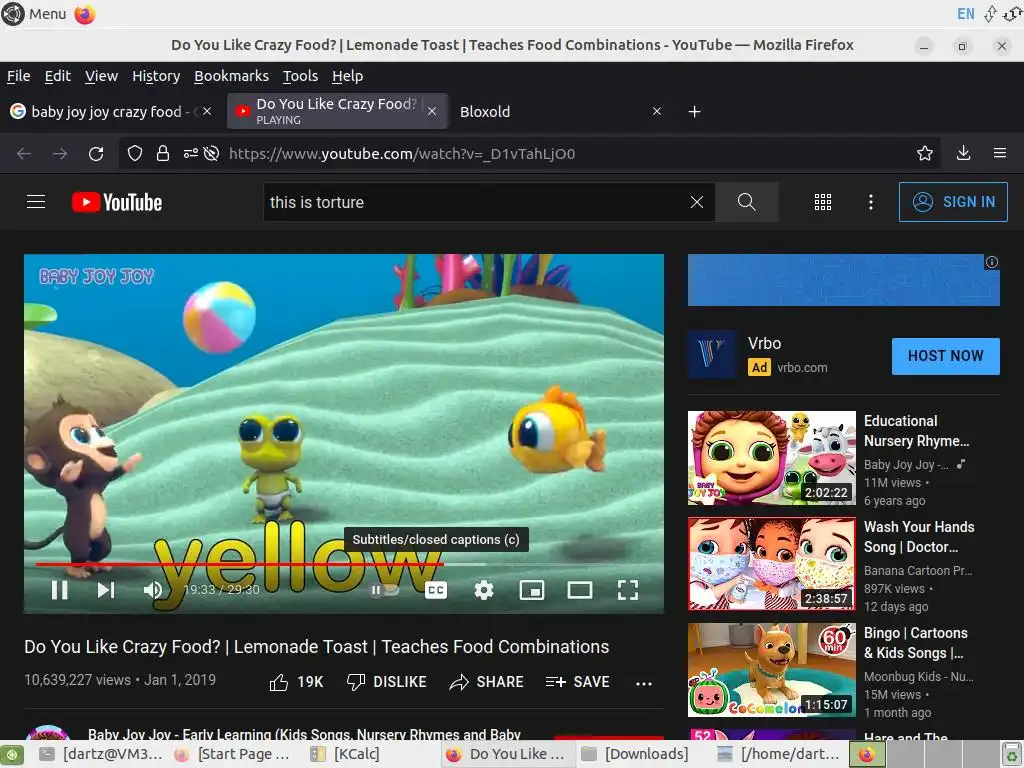Open Firefox View menu
Screen dimensions: 1024x768
click(101, 76)
